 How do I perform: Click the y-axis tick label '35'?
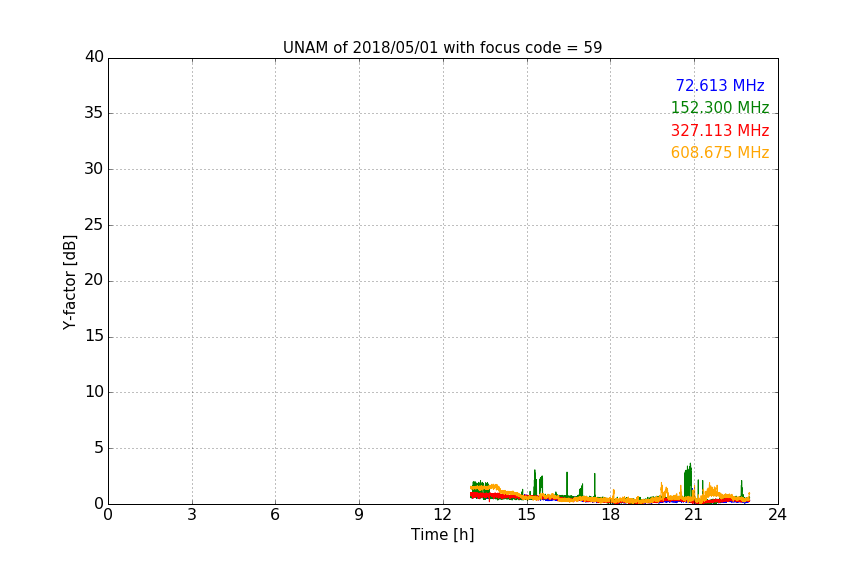pos(94,113)
